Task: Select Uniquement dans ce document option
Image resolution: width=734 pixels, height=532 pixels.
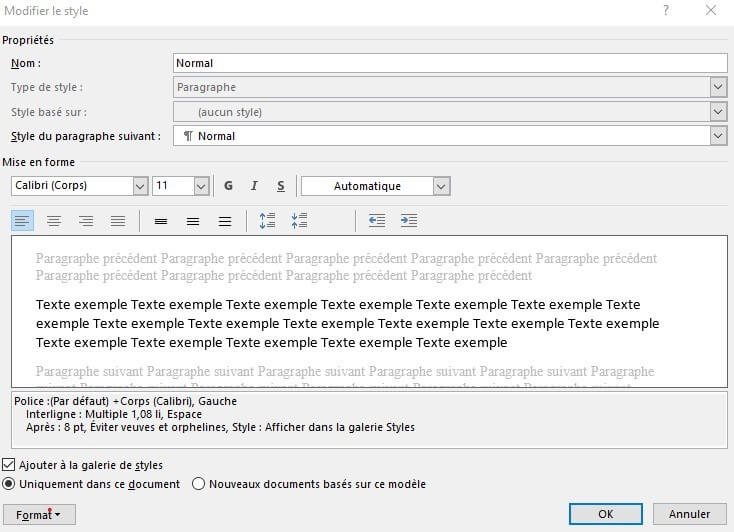Action: pyautogui.click(x=8, y=484)
